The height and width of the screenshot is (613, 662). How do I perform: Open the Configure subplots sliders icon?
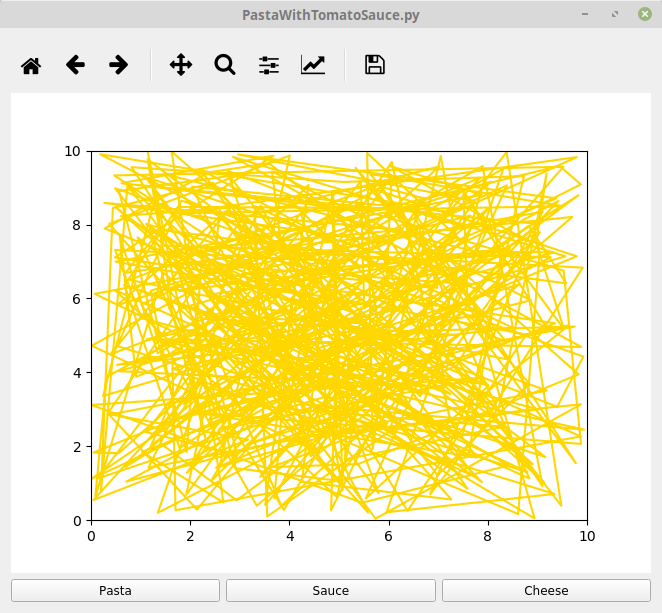pos(269,65)
